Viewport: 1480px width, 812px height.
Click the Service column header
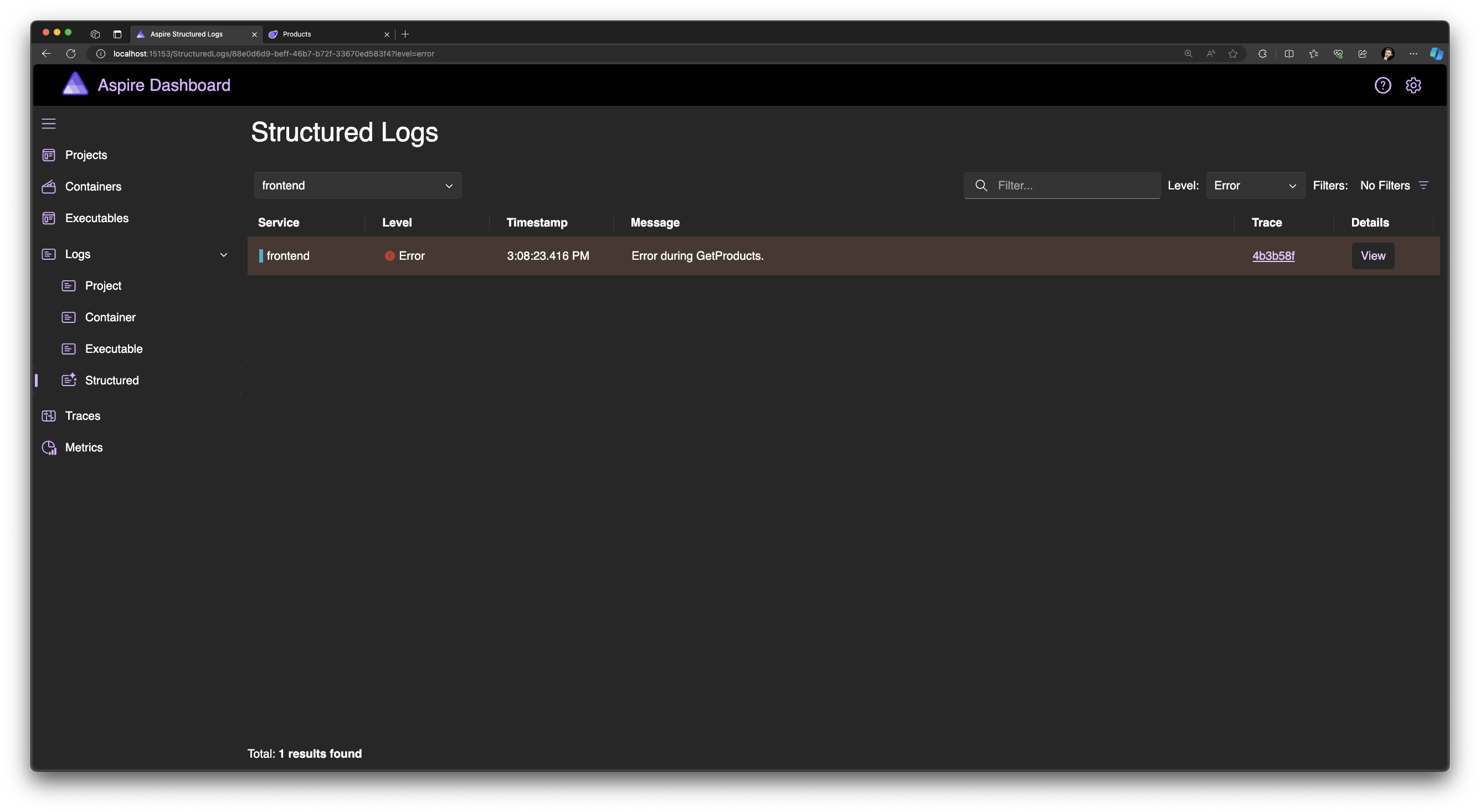pos(279,223)
